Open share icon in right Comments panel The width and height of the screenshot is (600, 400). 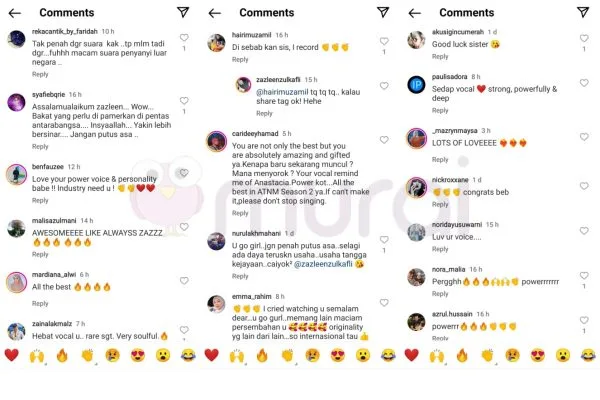(583, 12)
